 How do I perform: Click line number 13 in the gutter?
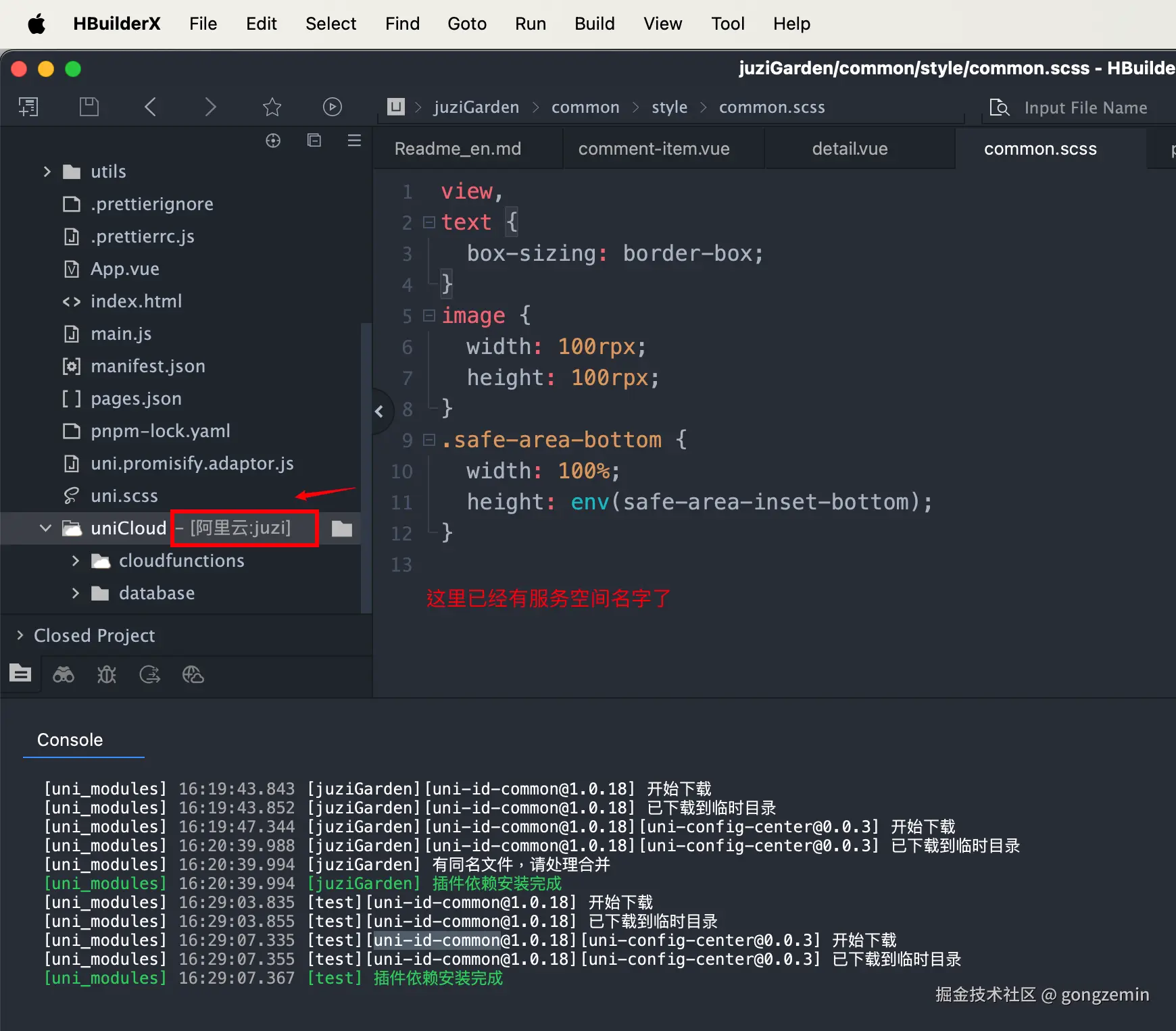pyautogui.click(x=401, y=564)
